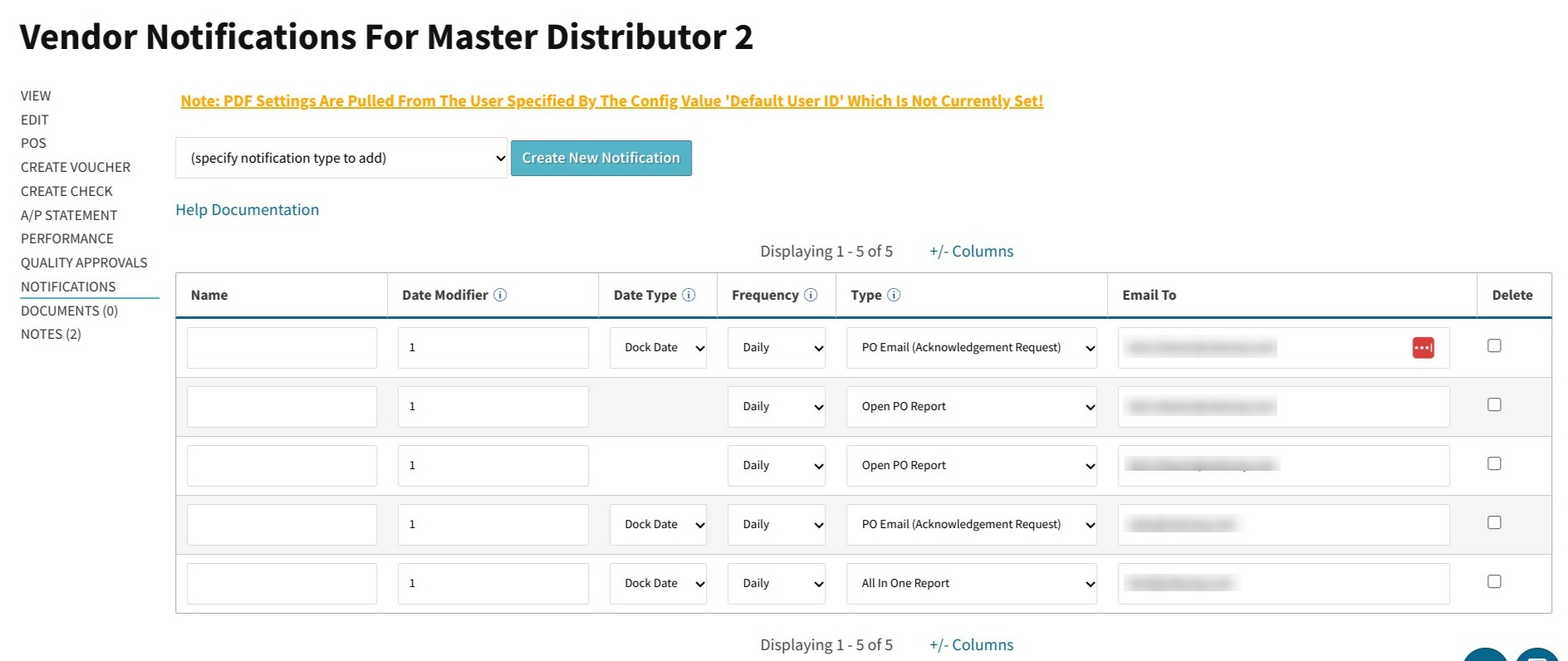1568x661 pixels.
Task: Click the Type column info icon
Action: 894,295
